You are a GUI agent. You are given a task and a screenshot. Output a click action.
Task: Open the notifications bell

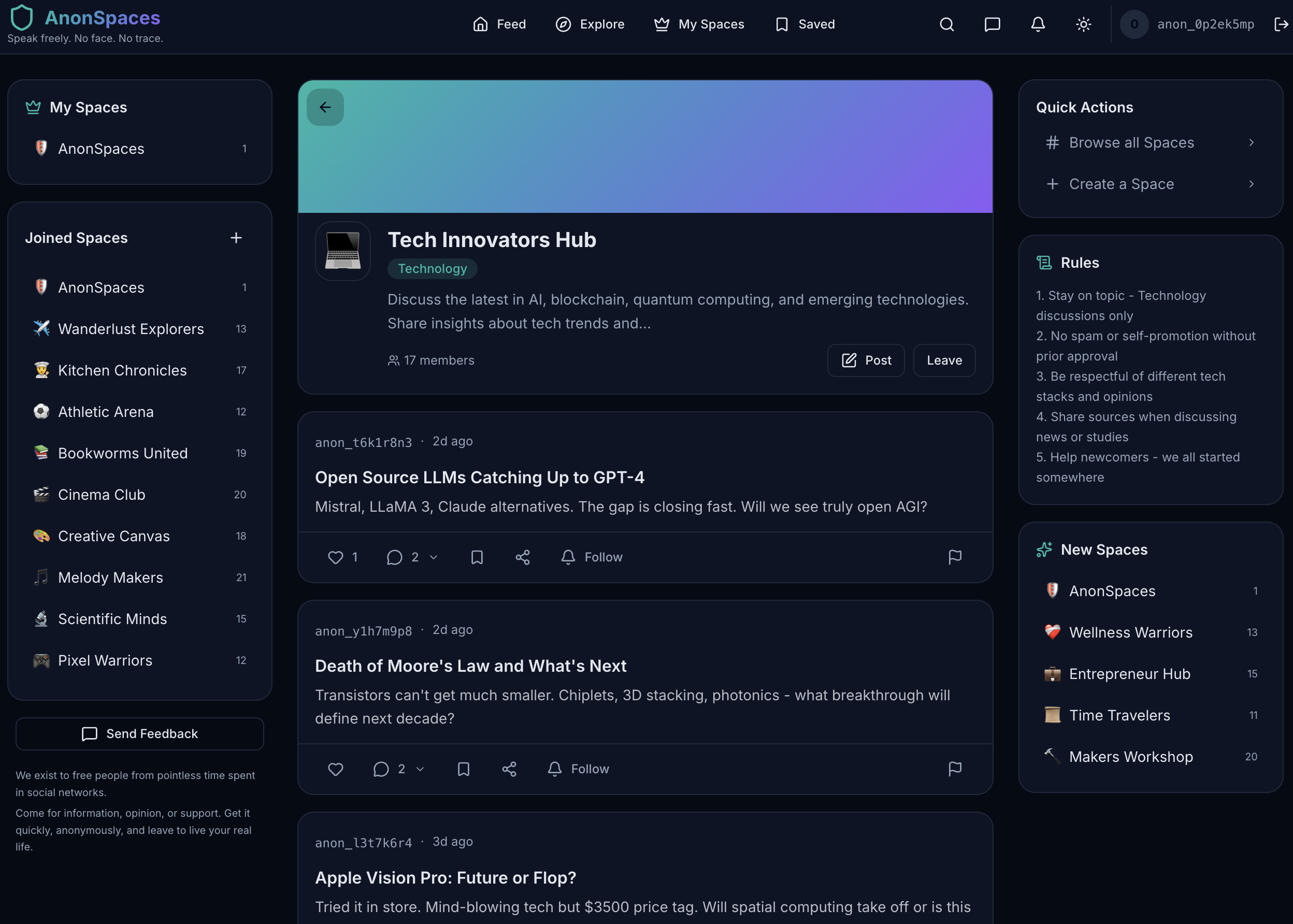1038,24
